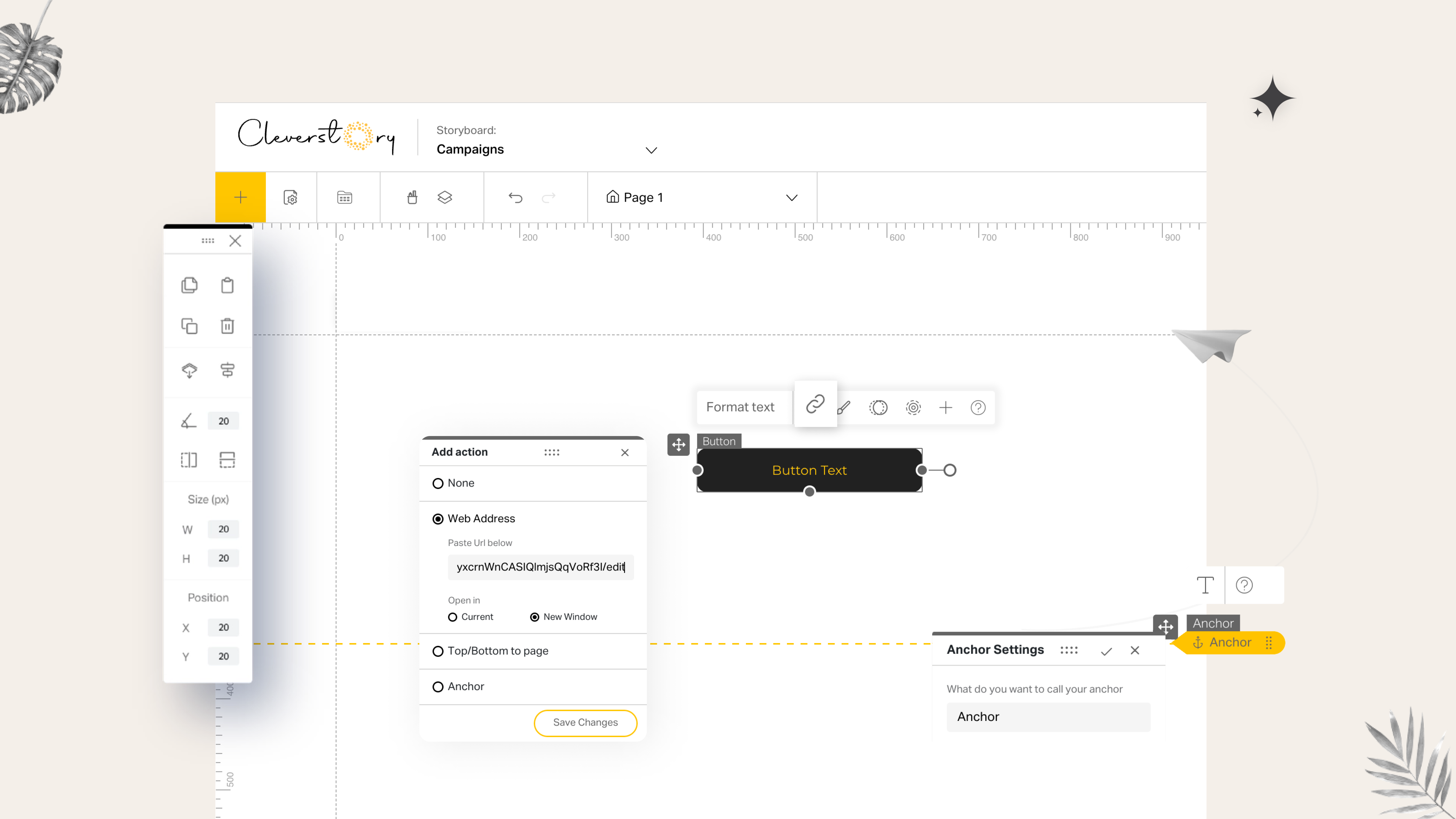Click the Paste Url input field
This screenshot has height=819, width=1456.
(541, 567)
